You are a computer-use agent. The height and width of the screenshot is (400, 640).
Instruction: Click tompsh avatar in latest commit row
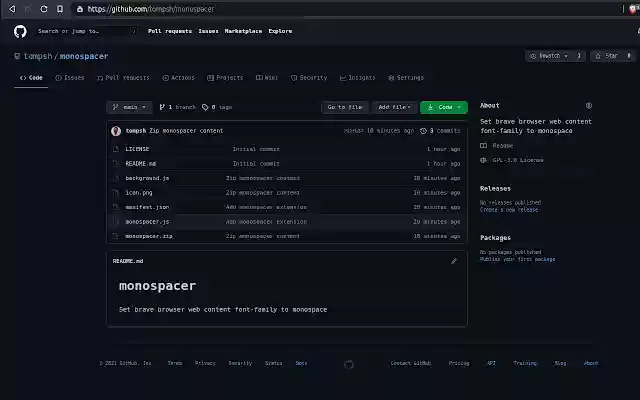click(x=116, y=131)
